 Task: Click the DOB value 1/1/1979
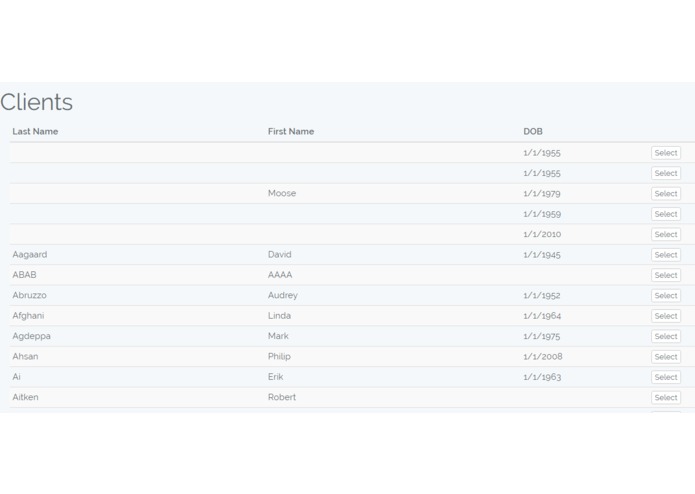coord(542,194)
